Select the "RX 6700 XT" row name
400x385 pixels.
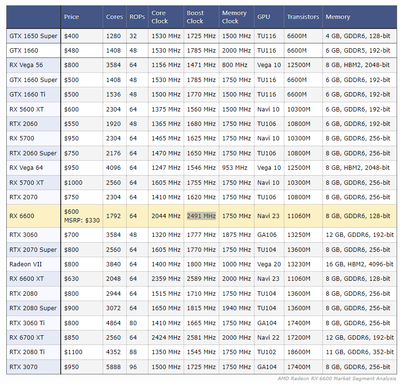click(27, 337)
